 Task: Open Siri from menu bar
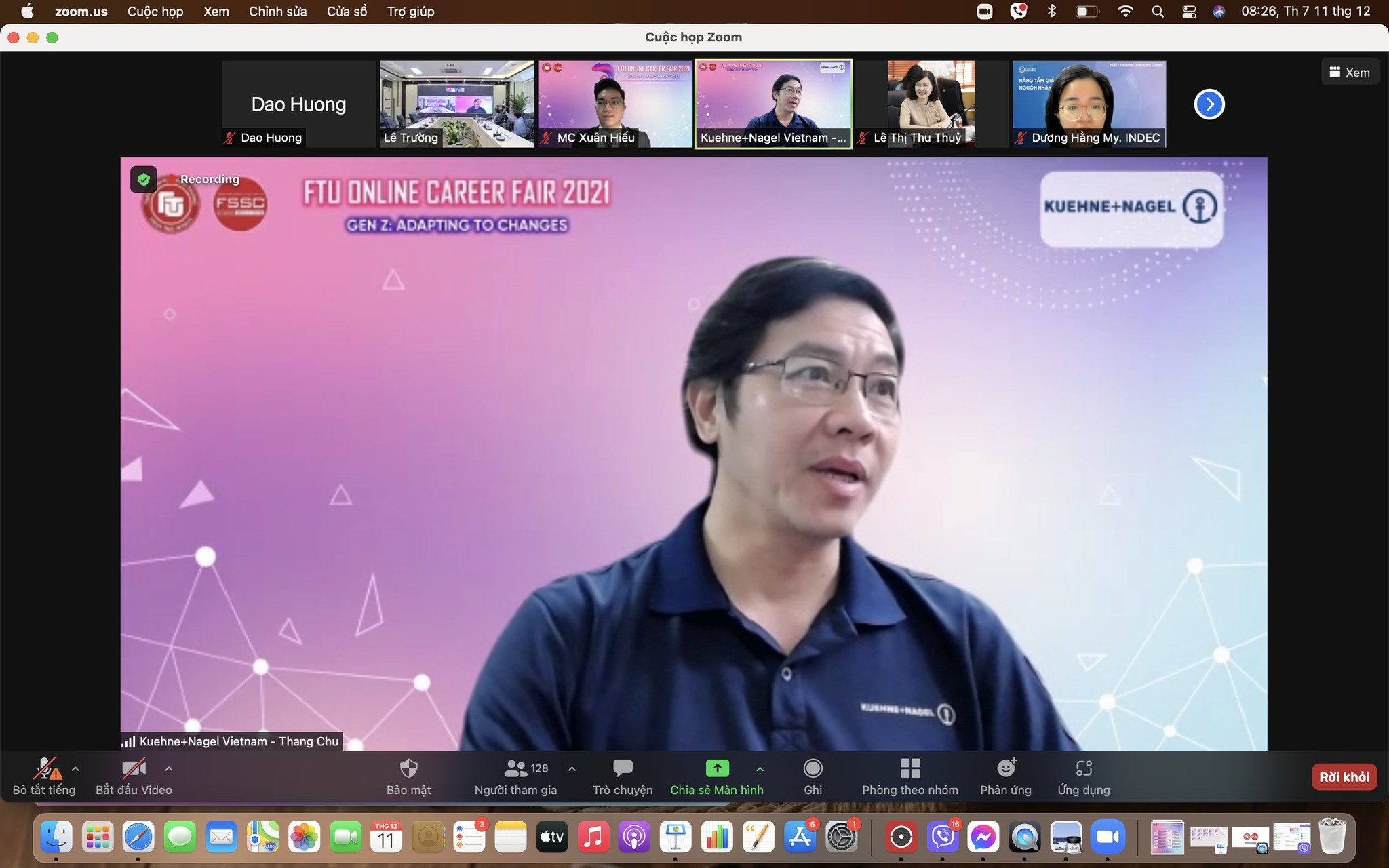click(x=1219, y=12)
